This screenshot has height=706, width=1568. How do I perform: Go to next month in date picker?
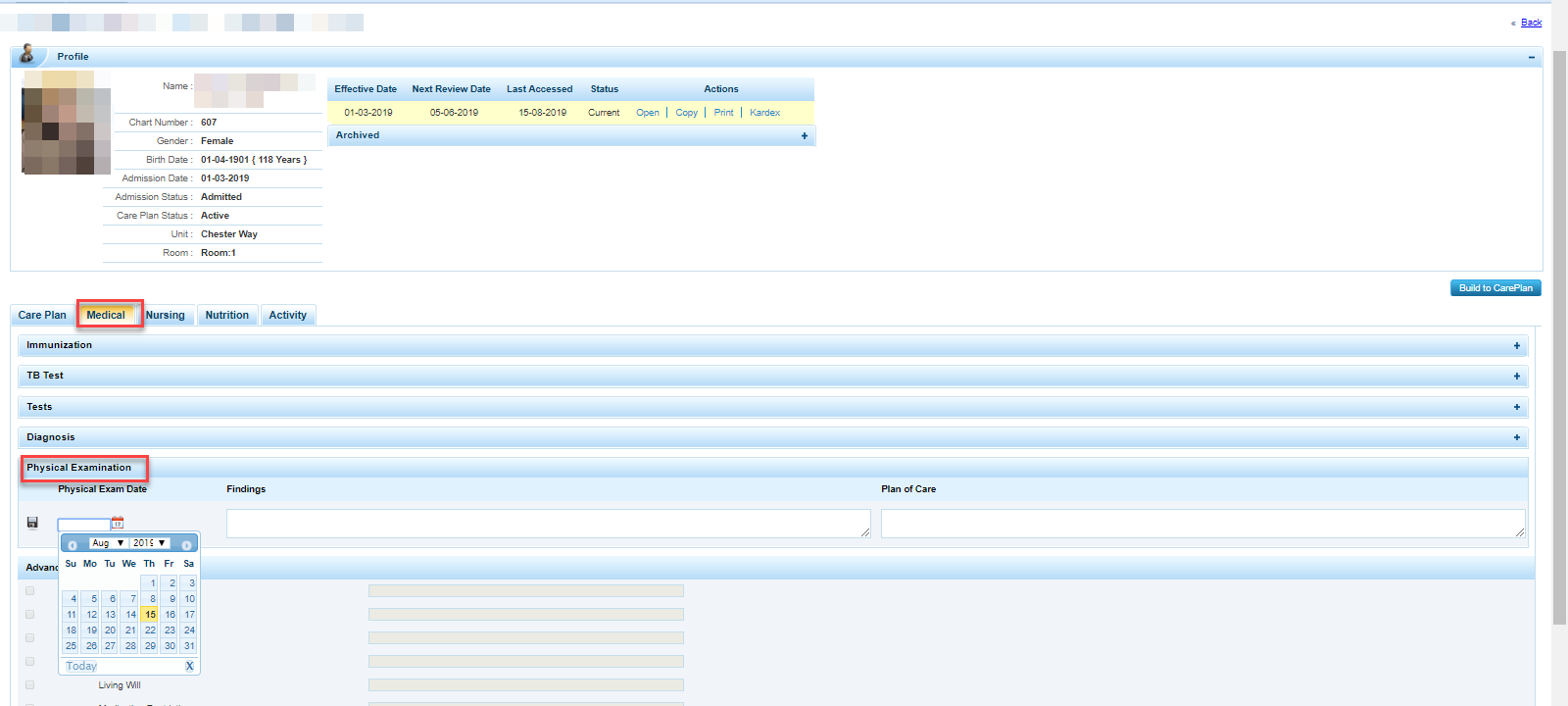tap(186, 545)
